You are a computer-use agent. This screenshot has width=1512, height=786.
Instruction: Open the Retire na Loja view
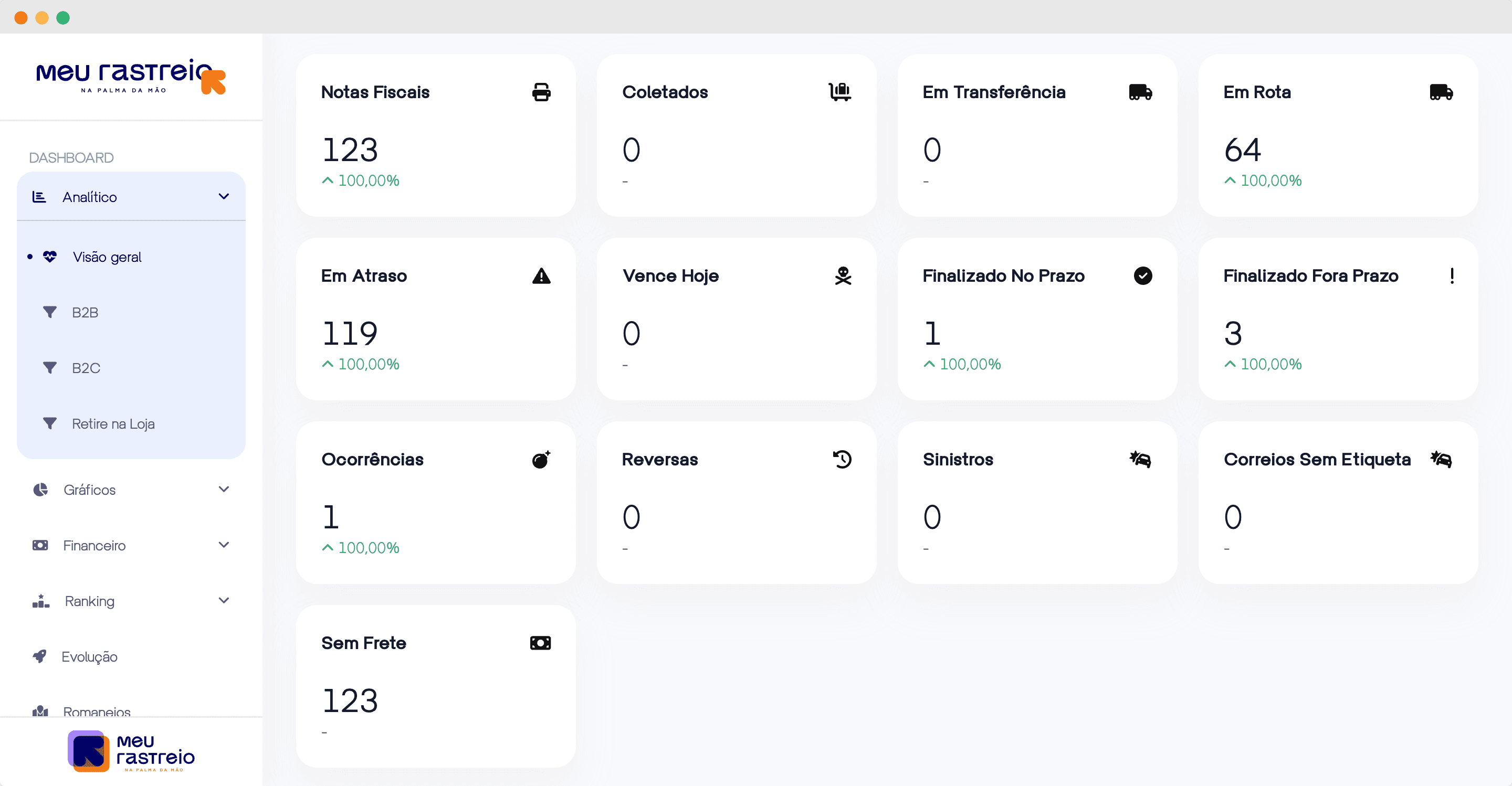tap(113, 423)
